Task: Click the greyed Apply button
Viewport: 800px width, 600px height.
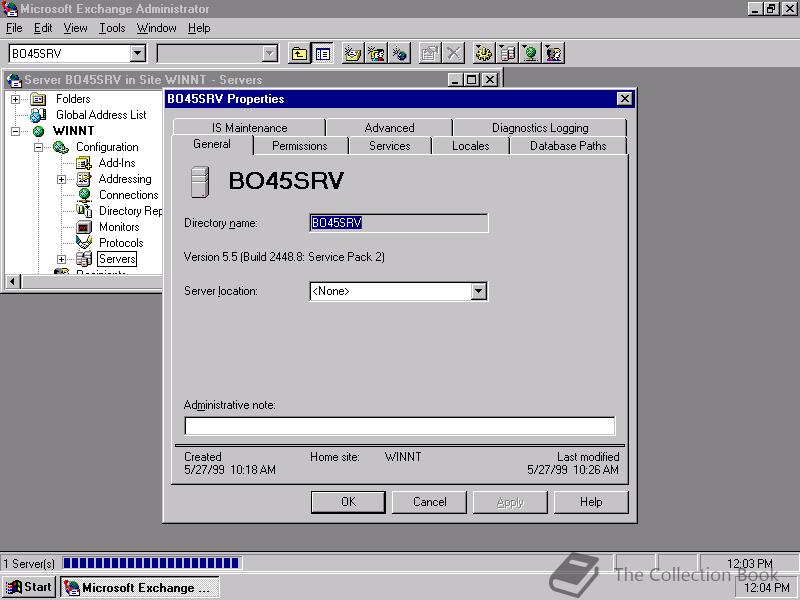Action: pos(510,502)
